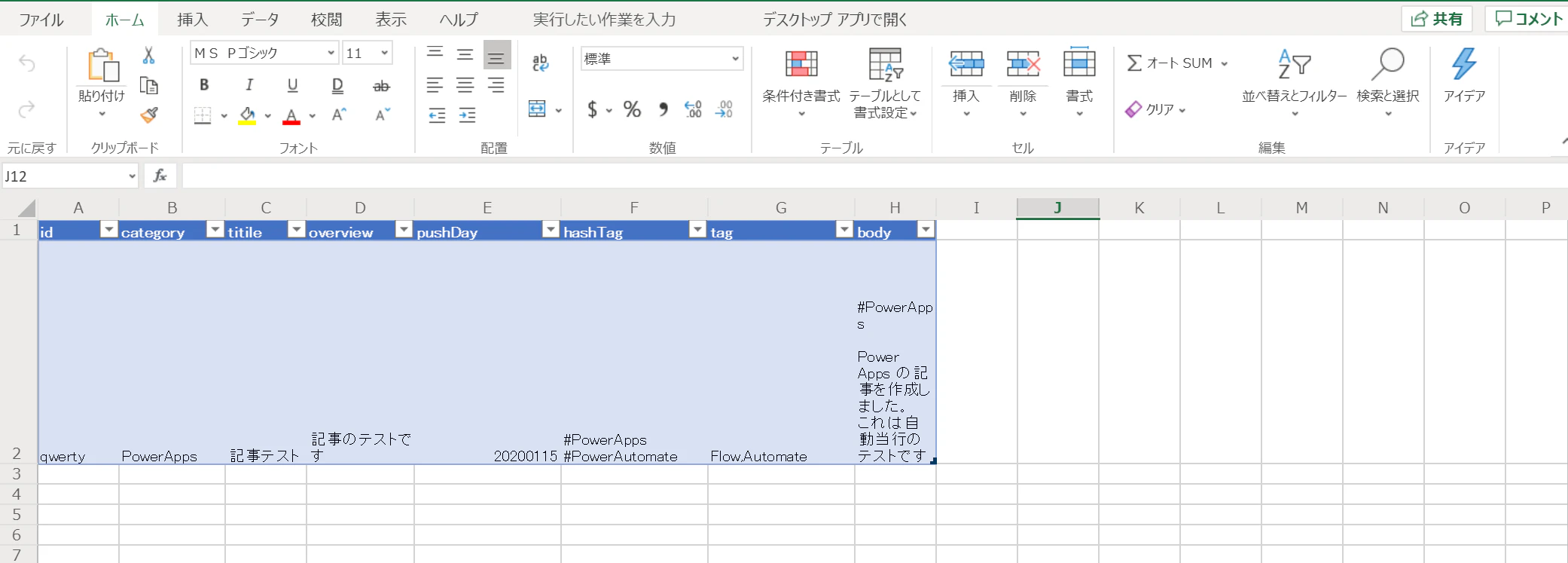Increase decimal places

(x=693, y=110)
